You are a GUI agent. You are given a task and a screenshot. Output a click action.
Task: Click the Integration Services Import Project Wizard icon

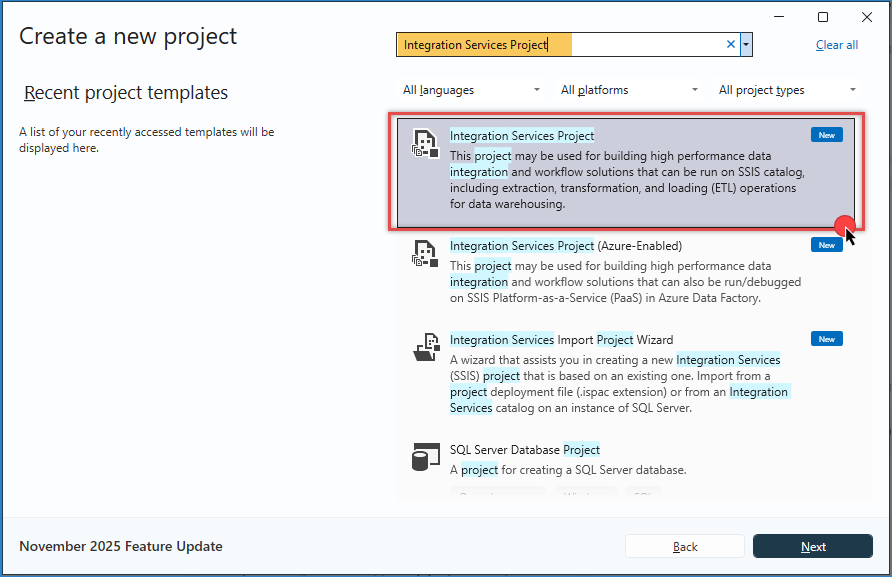(x=425, y=348)
